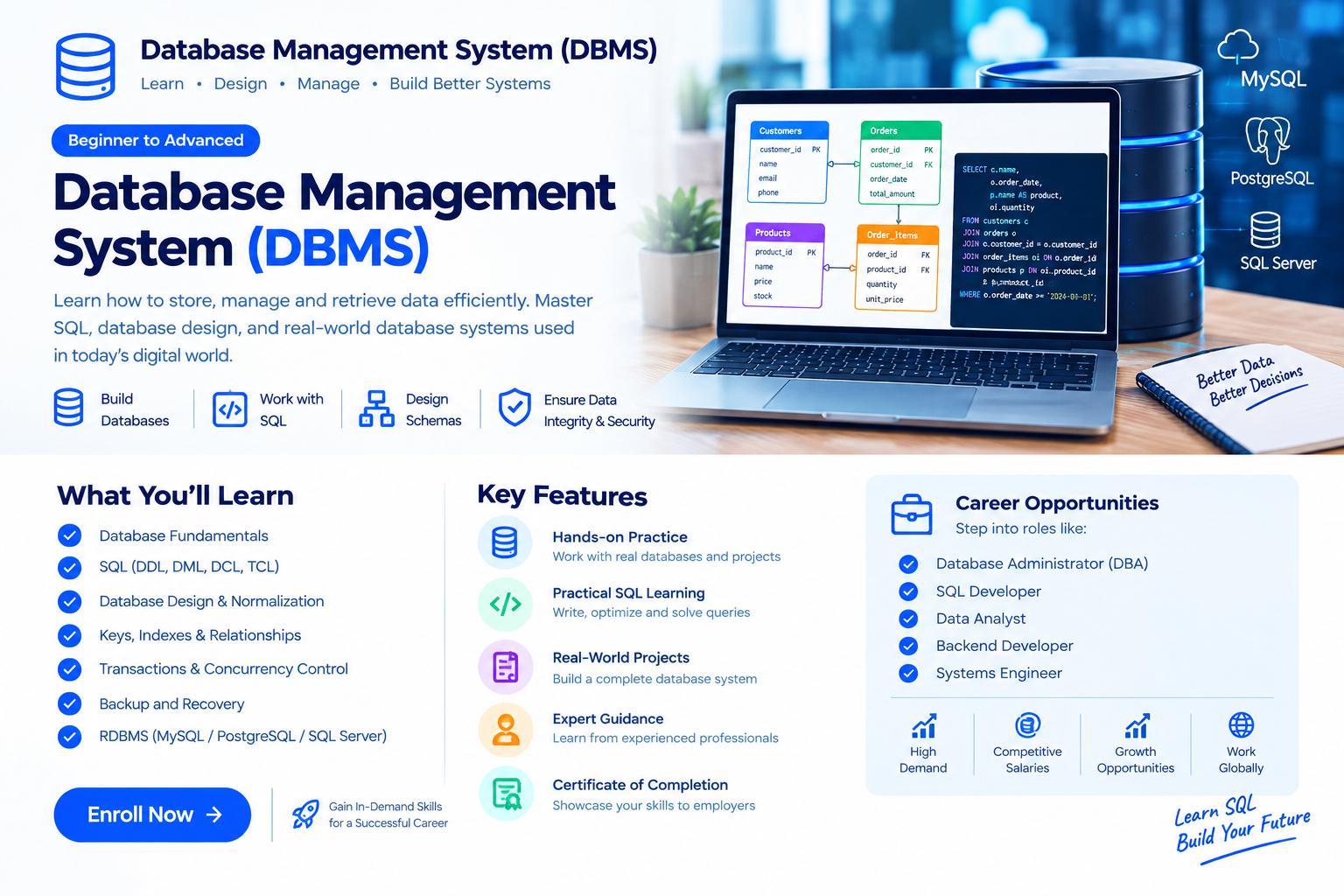Click the 'Showcase your skills to employers' text
Viewport: 1344px width, 896px height.
pyautogui.click(x=654, y=806)
